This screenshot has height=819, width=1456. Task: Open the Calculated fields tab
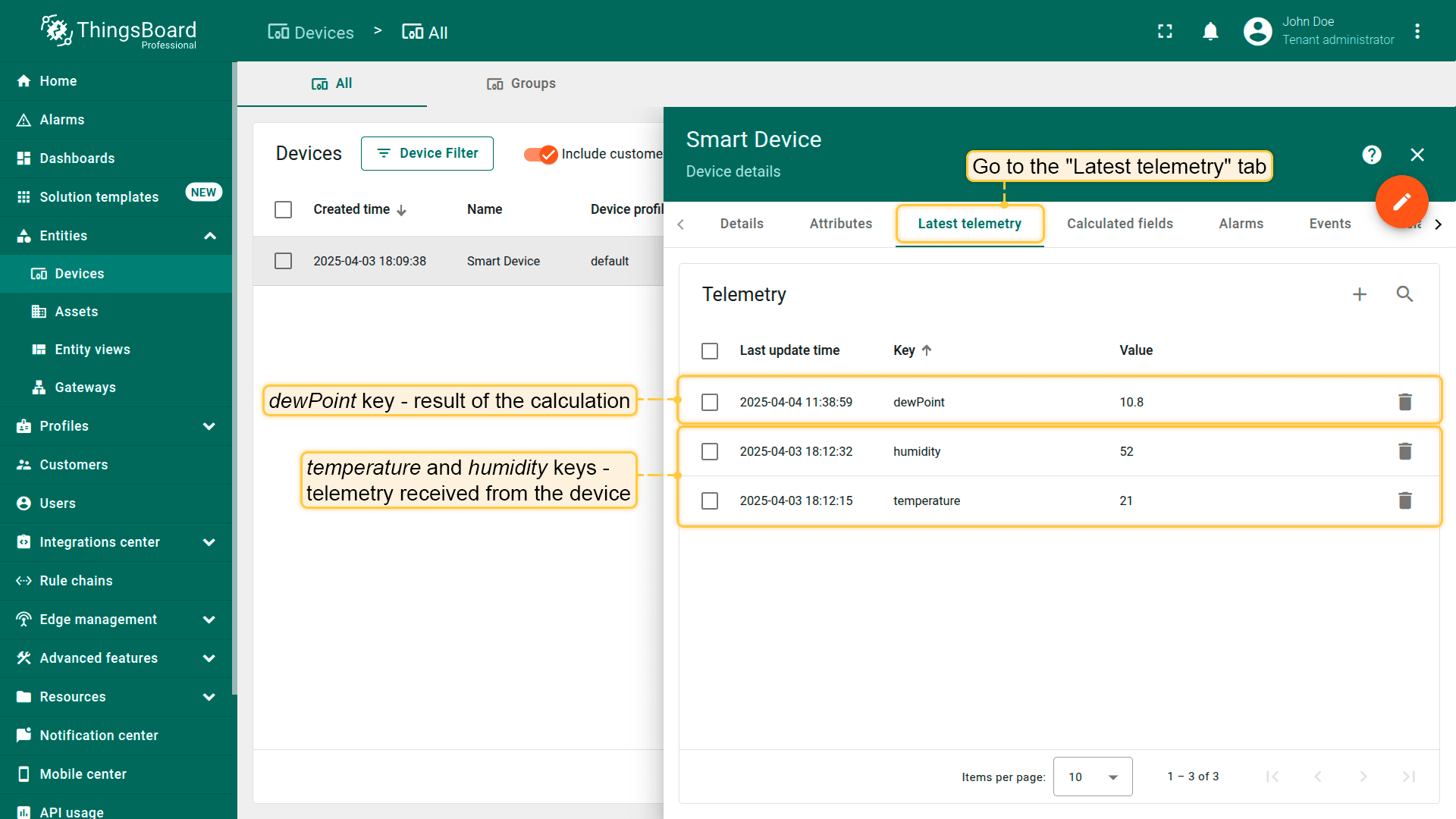coord(1119,224)
